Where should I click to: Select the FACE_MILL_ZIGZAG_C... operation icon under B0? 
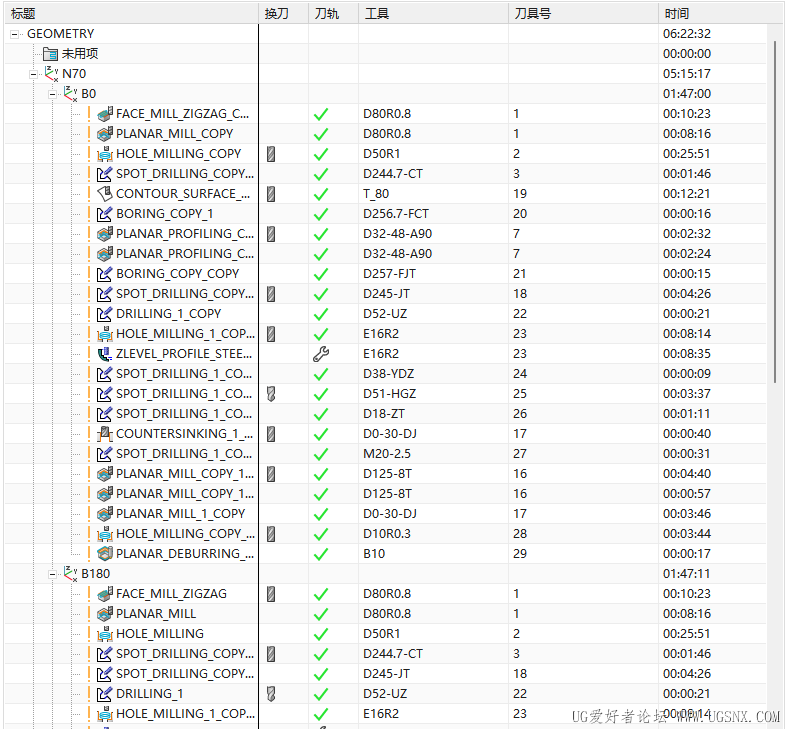click(x=105, y=114)
